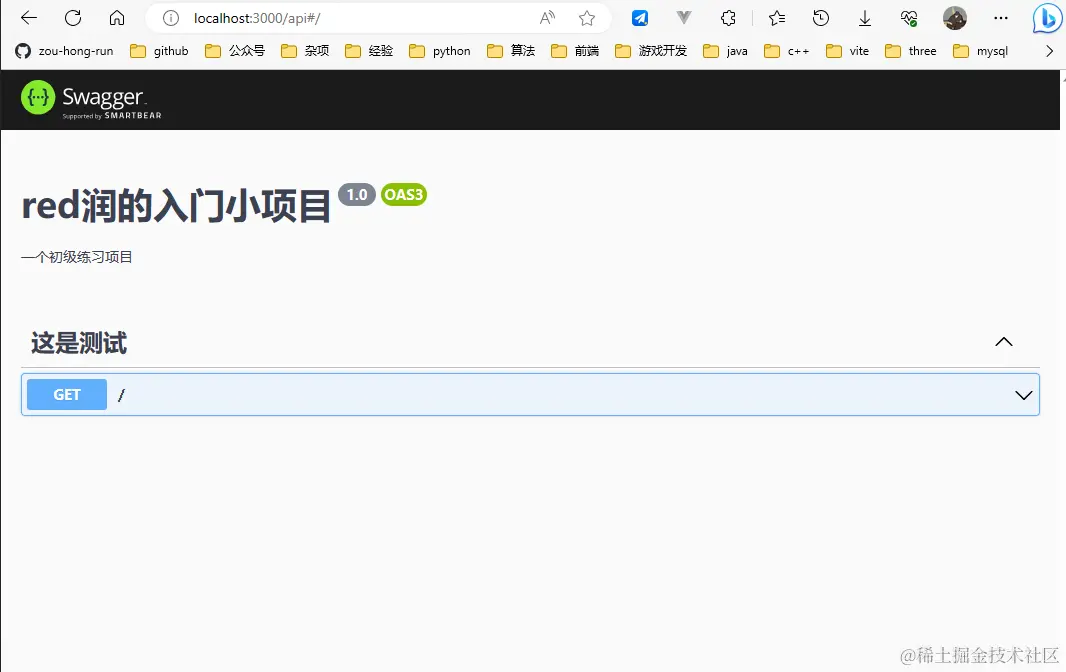1066x672 pixels.
Task: Open the browser home page
Action: tap(117, 18)
